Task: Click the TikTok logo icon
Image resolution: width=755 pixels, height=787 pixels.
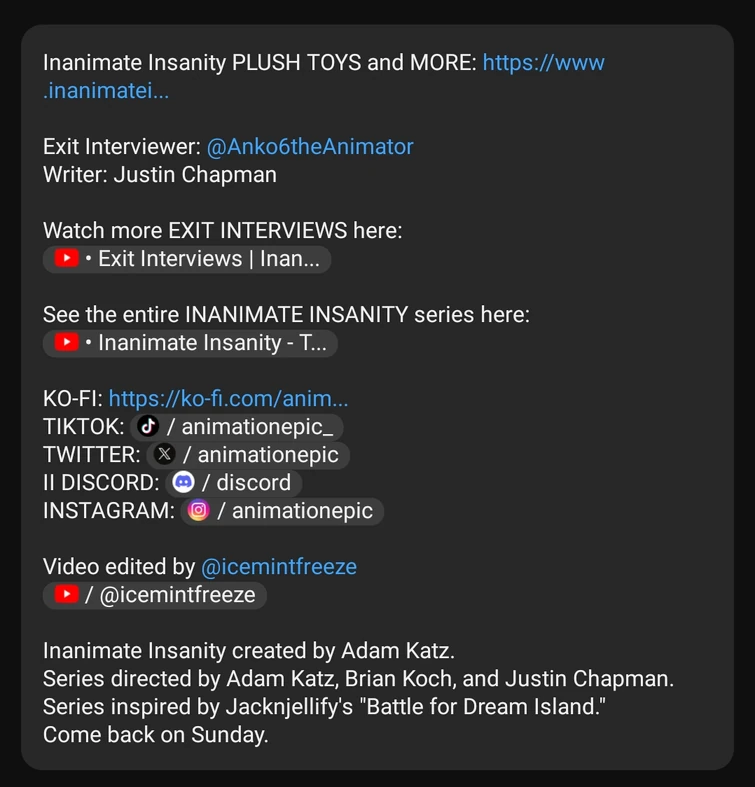Action: pyautogui.click(x=148, y=427)
